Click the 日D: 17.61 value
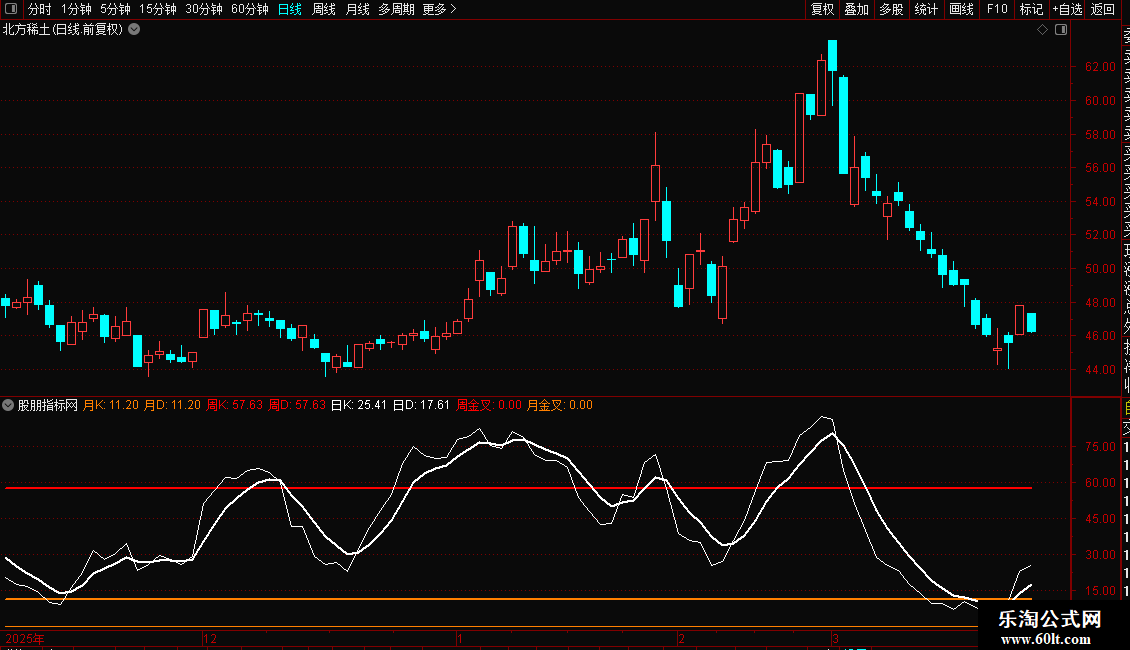Image resolution: width=1130 pixels, height=650 pixels. (x=421, y=405)
